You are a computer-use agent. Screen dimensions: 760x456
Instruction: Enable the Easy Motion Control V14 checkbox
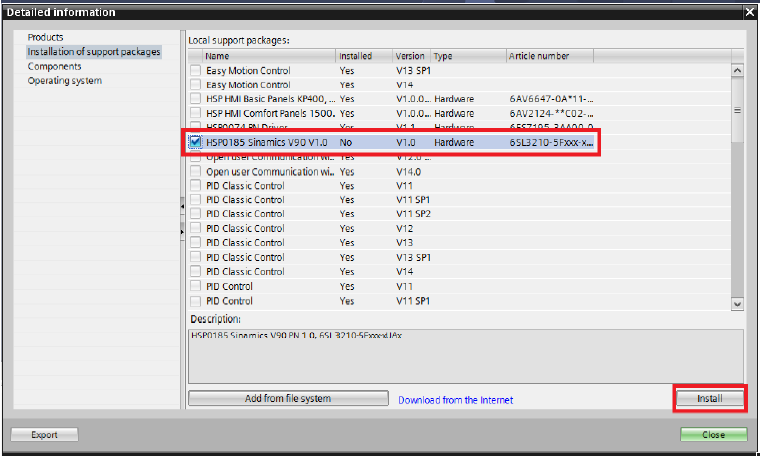click(196, 86)
